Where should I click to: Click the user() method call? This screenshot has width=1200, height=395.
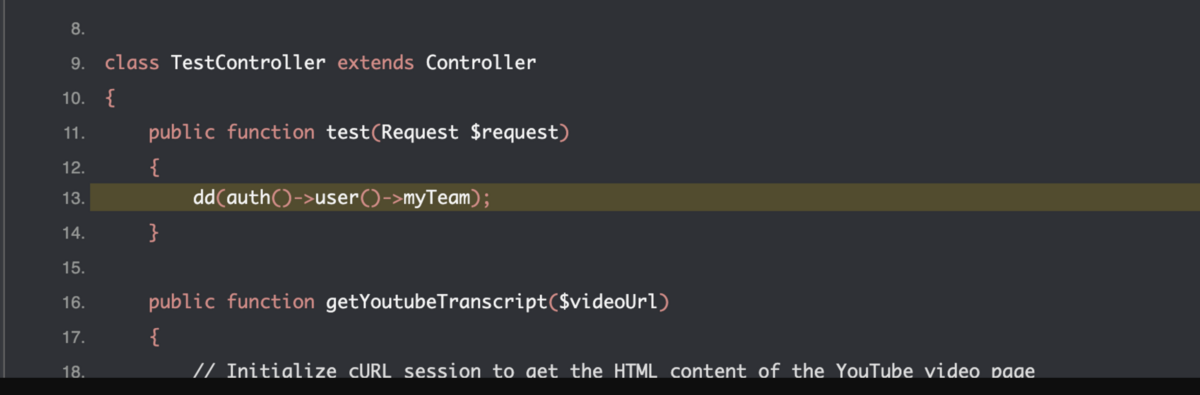pyautogui.click(x=347, y=198)
